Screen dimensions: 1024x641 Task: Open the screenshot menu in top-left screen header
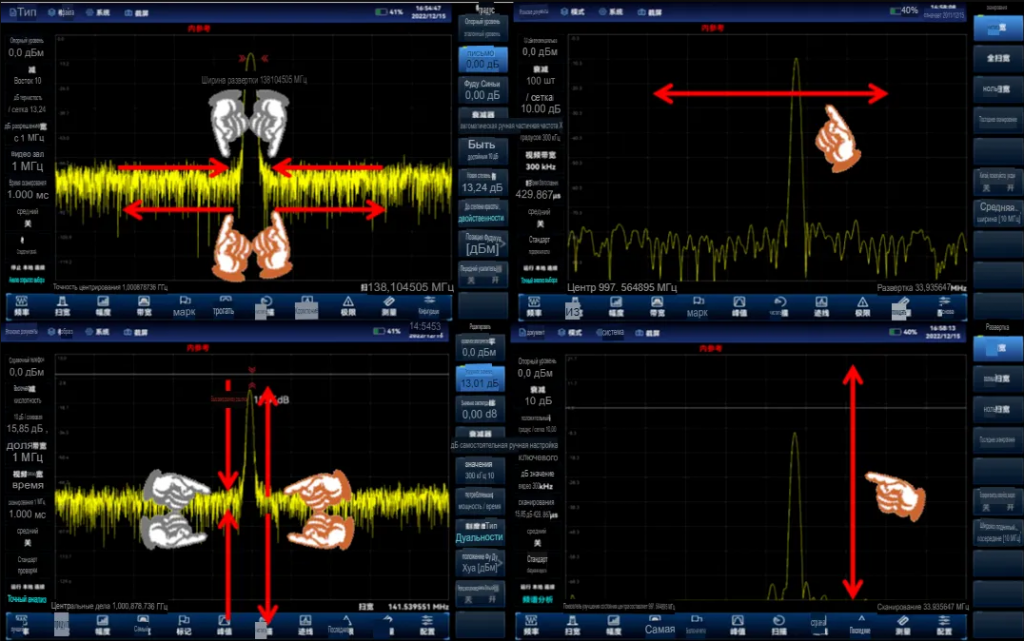click(x=137, y=12)
